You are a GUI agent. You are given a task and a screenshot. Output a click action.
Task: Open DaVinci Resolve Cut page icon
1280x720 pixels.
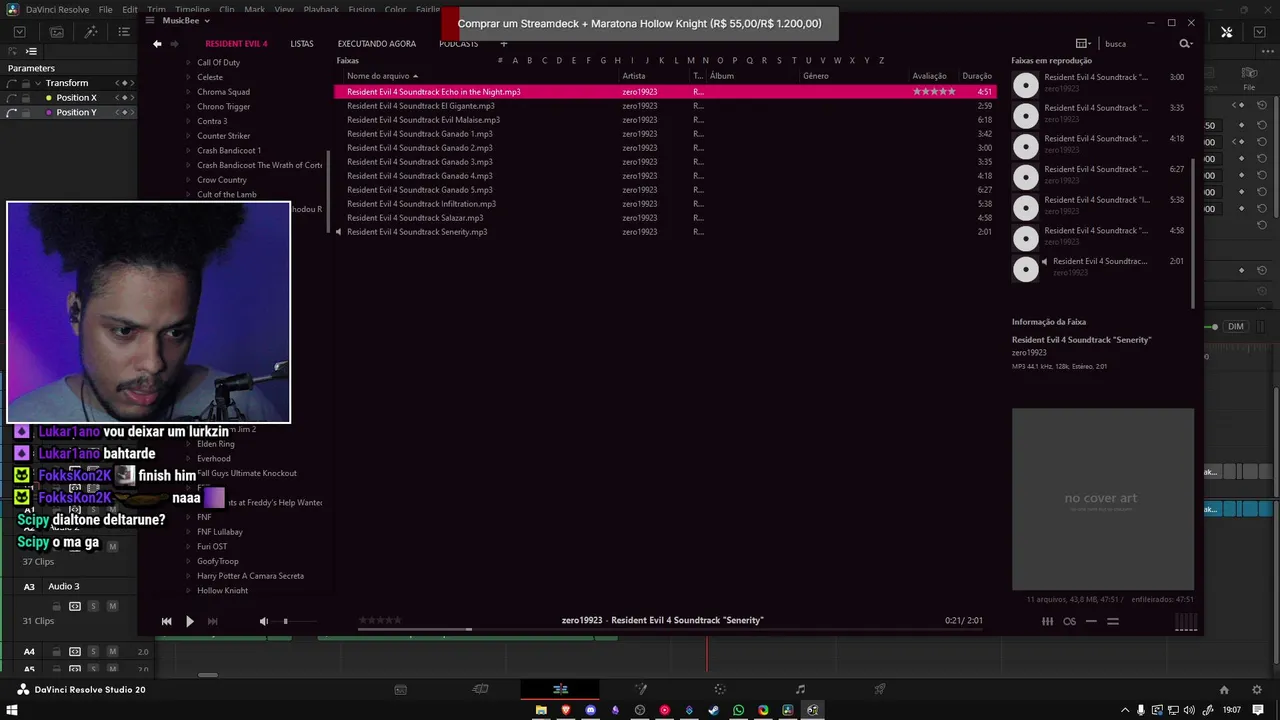480,689
